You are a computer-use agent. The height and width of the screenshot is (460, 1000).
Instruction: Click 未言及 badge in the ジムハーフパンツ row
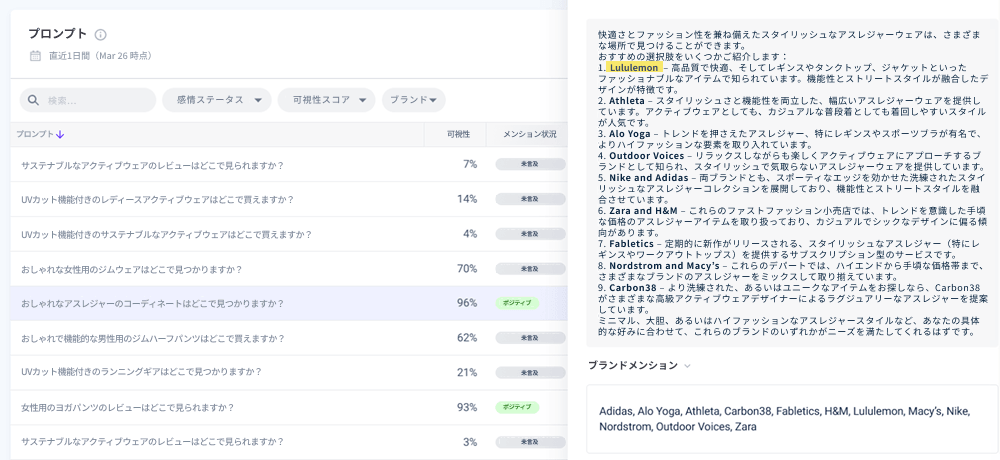tap(530, 338)
